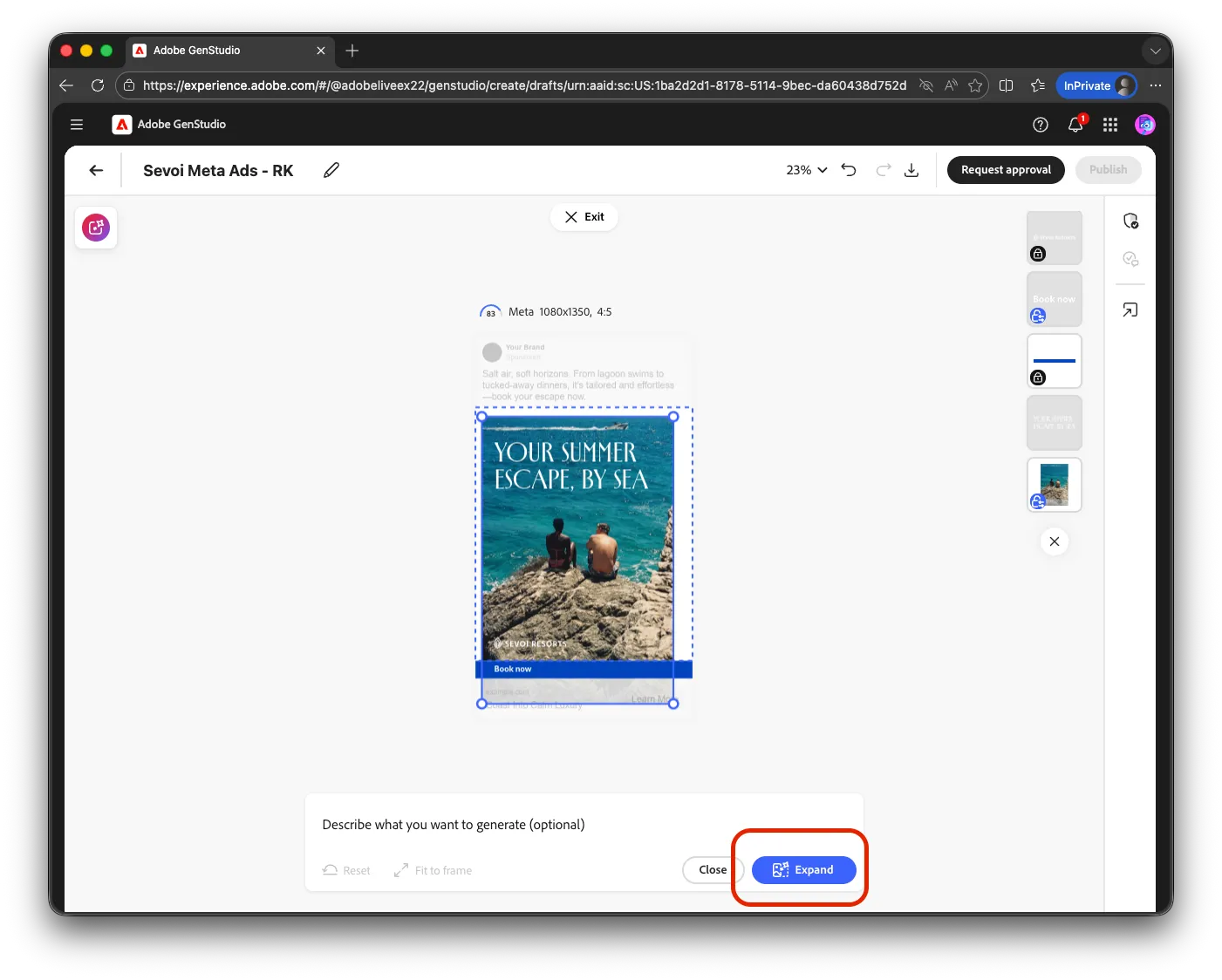The height and width of the screenshot is (980, 1222).
Task: Click the Publish button
Action: [x=1108, y=170]
